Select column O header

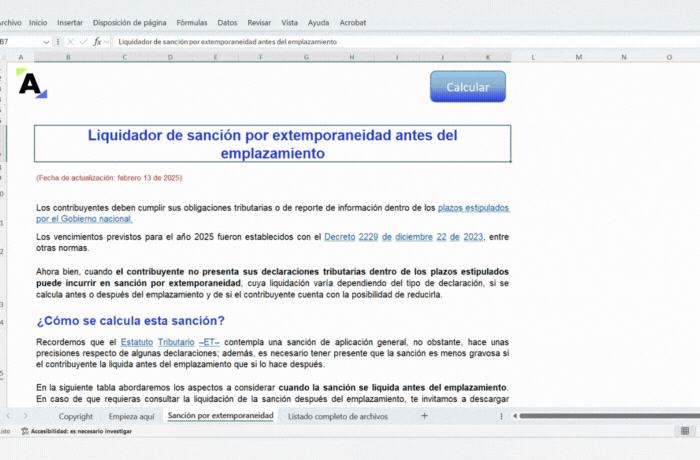tap(669, 57)
